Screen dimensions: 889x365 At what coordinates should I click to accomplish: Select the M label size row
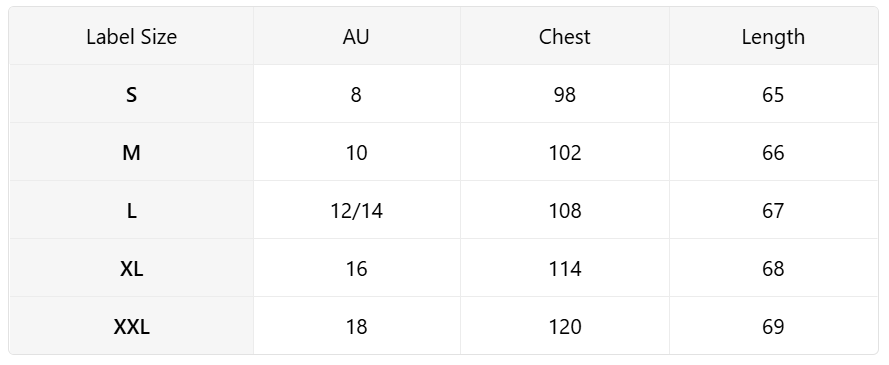(x=443, y=152)
